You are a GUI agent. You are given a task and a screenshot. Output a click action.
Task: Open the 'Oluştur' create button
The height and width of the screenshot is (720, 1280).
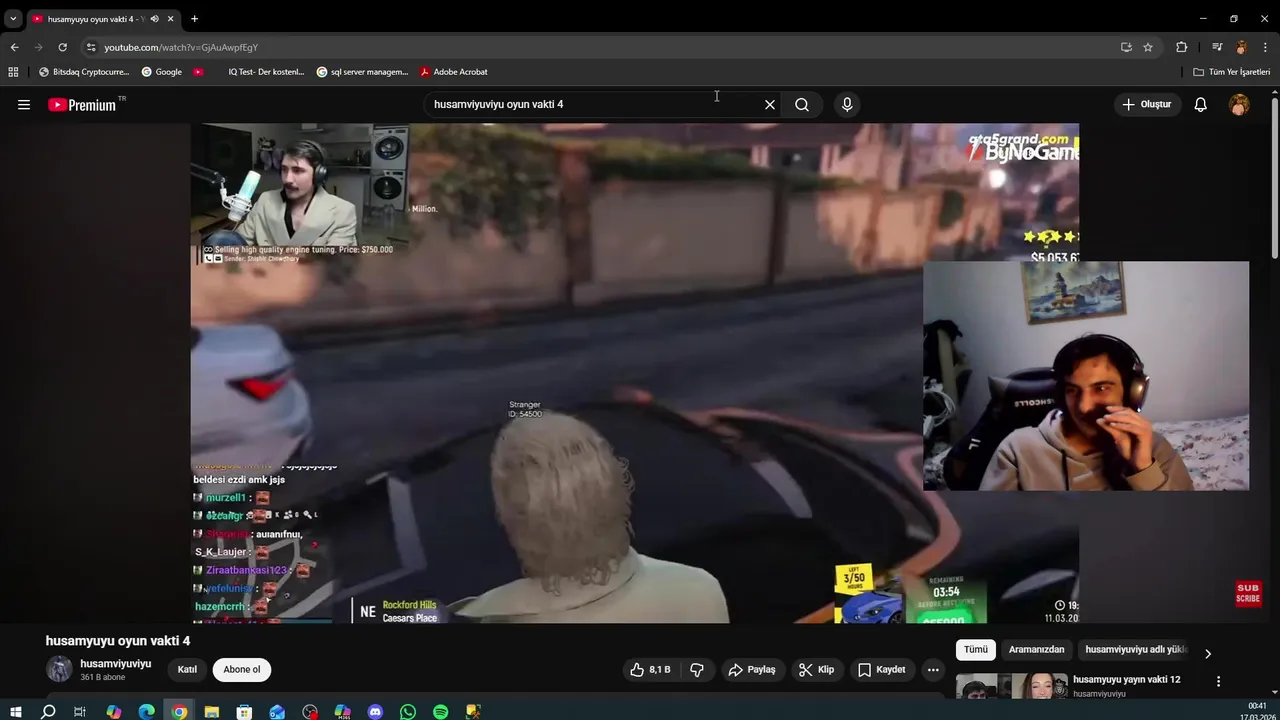tap(1147, 104)
